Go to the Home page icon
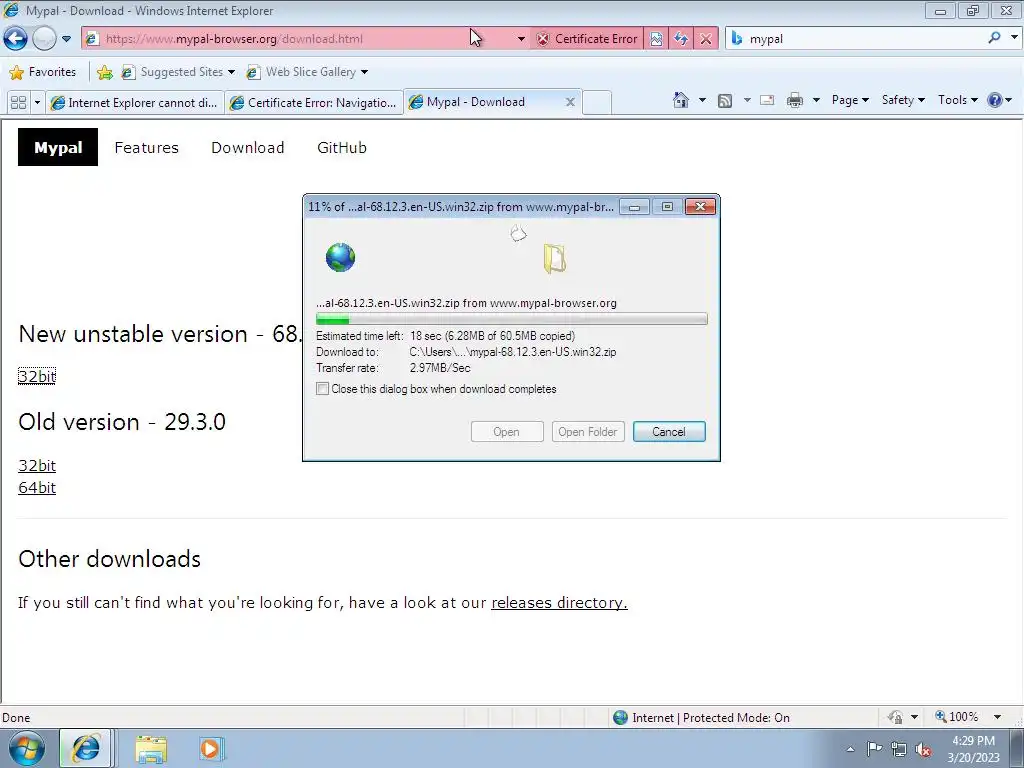Viewport: 1024px width, 768px height. (680, 100)
